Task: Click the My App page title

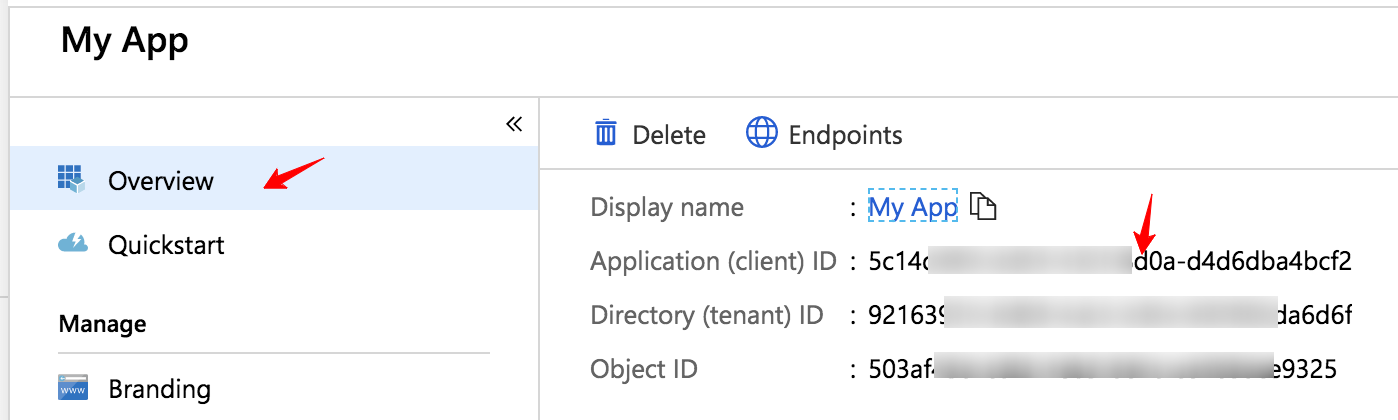Action: [125, 41]
